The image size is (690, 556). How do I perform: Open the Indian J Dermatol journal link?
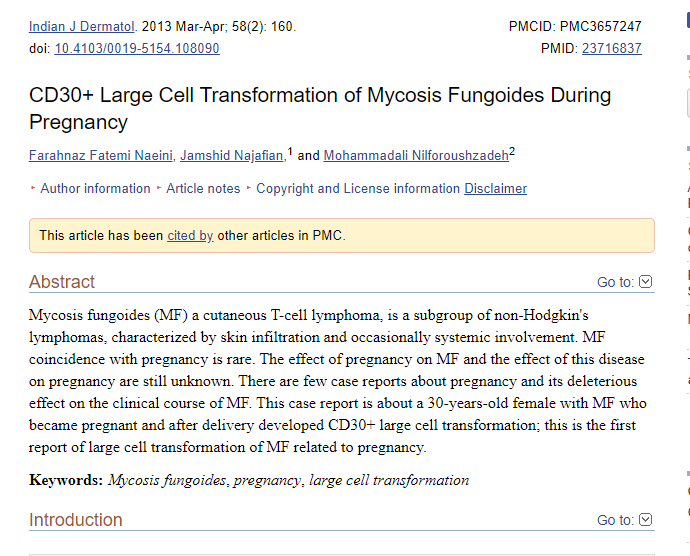81,26
